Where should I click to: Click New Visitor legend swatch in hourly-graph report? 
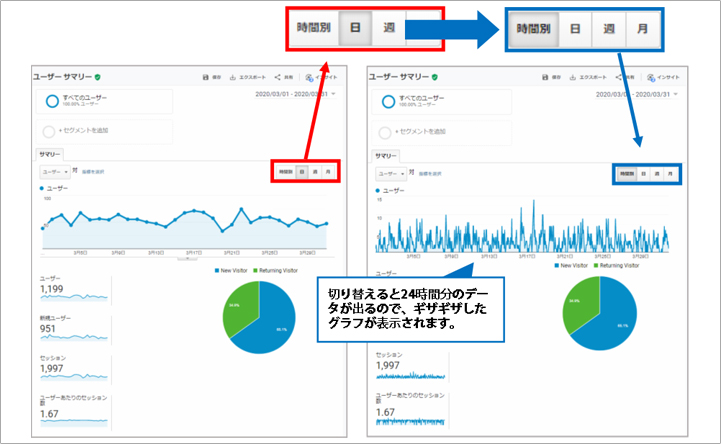coord(557,266)
